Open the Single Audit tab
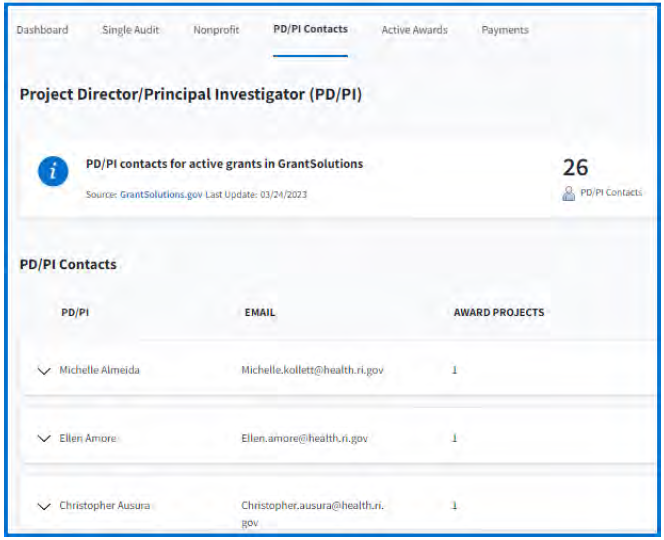664x540 pixels. tap(130, 30)
